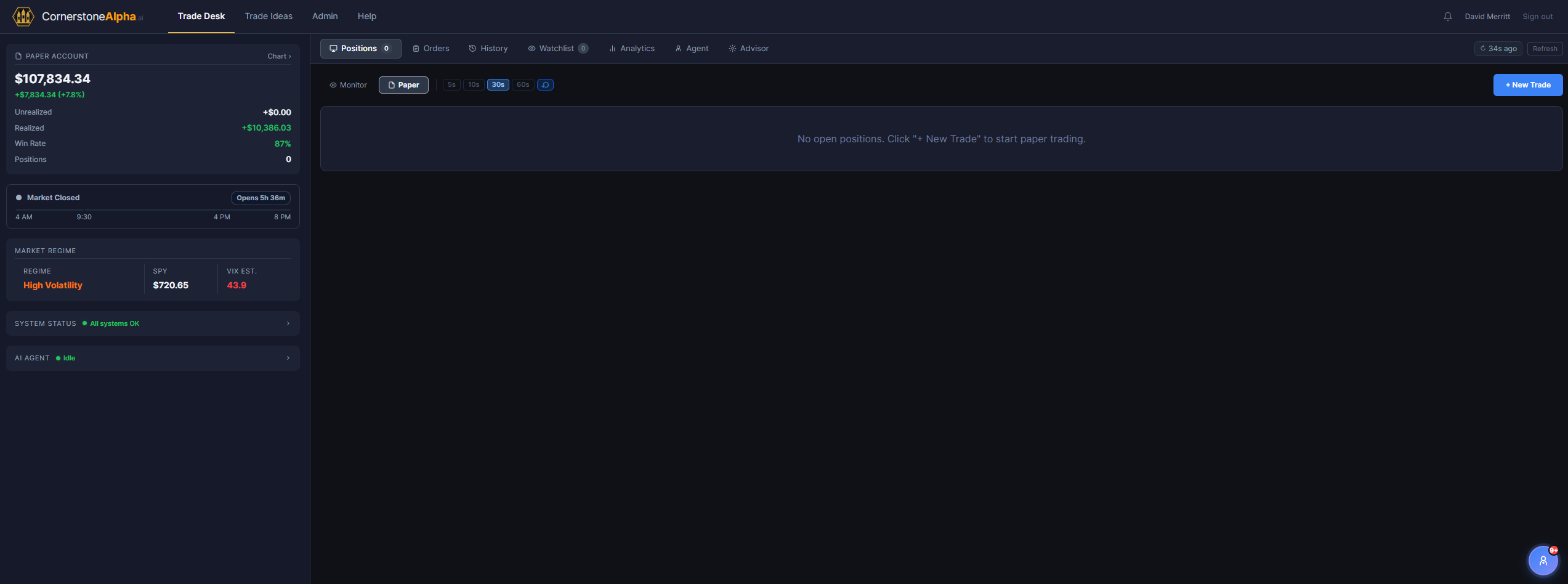This screenshot has height=584, width=1568.
Task: Open the notifications bell
Action: tap(1448, 17)
